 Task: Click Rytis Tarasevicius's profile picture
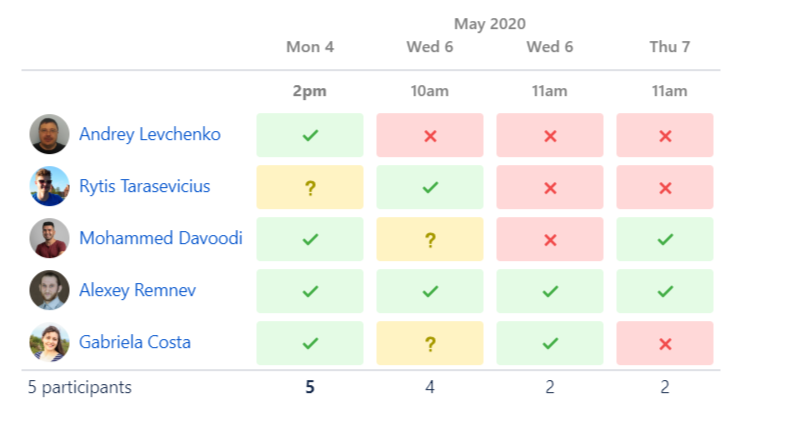point(49,186)
